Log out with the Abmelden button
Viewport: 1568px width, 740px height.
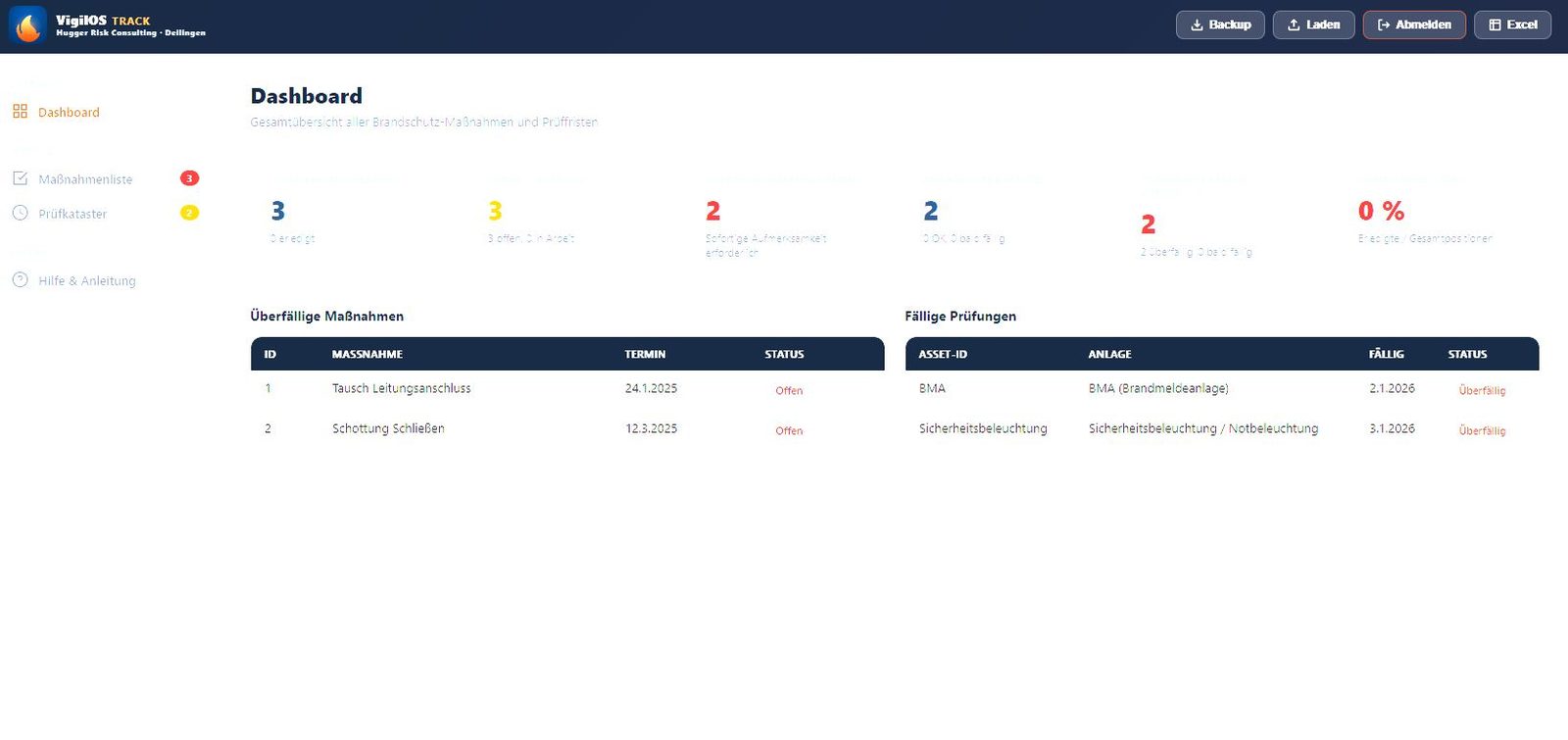(1414, 25)
